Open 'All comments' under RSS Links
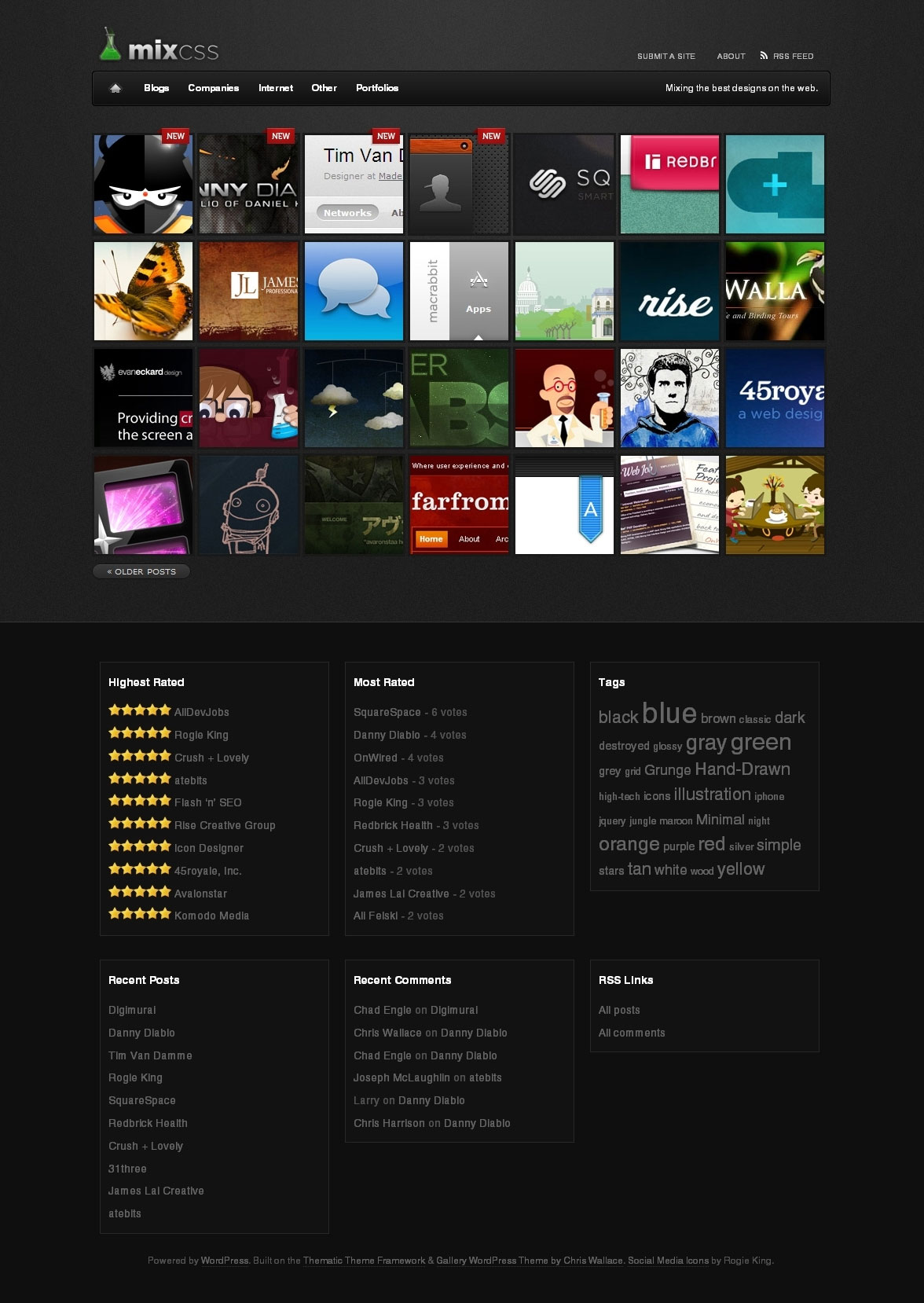This screenshot has height=1303, width=924. point(632,1033)
